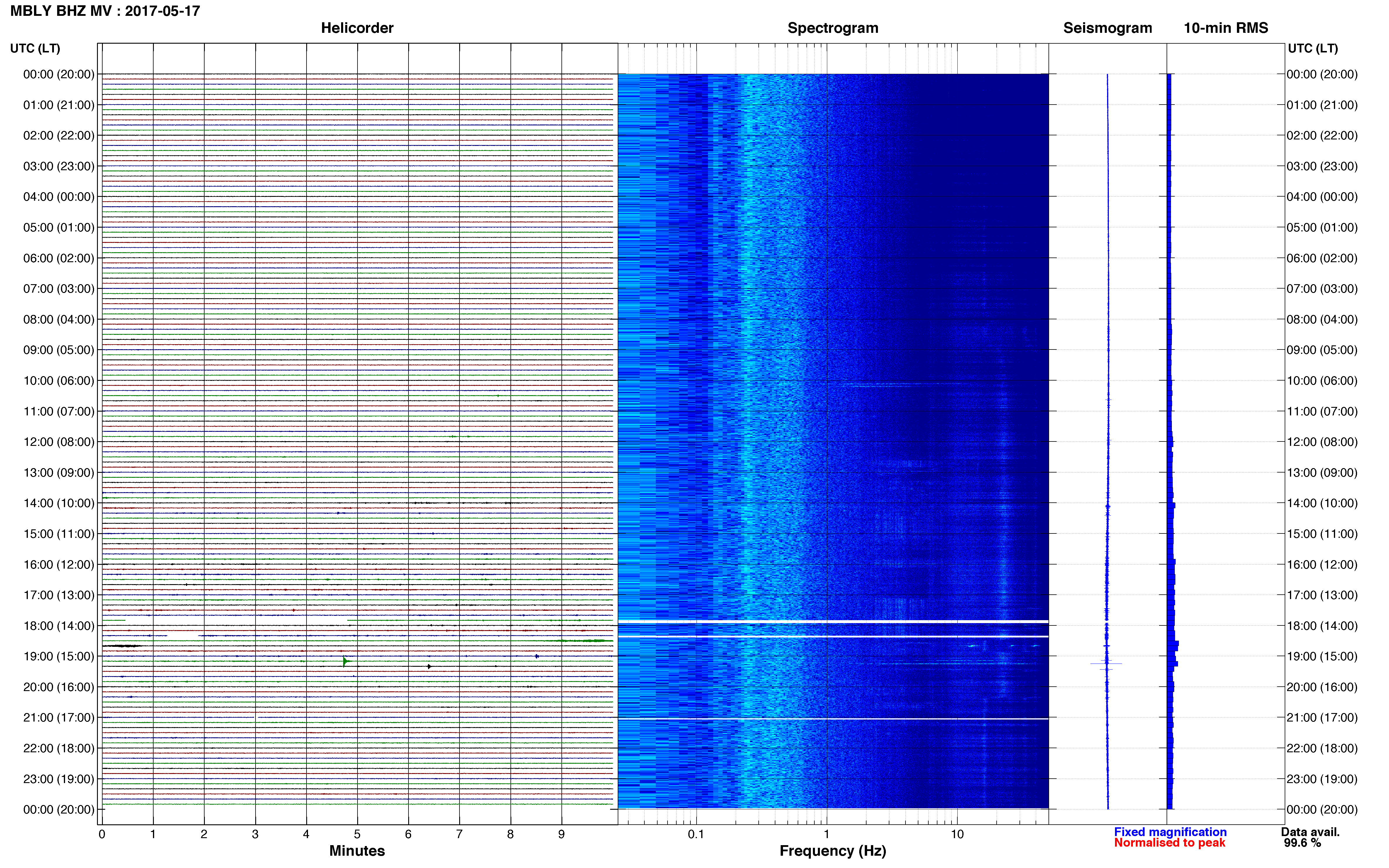
Task: Click the left-axis label '14:00 (10:00)'
Action: point(59,504)
